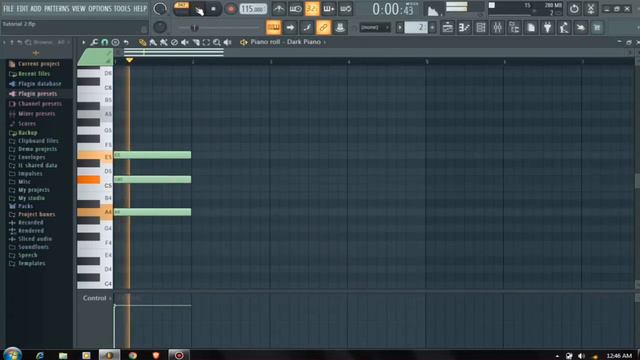
Task: Open the OPTIONS menu
Action: (100, 9)
